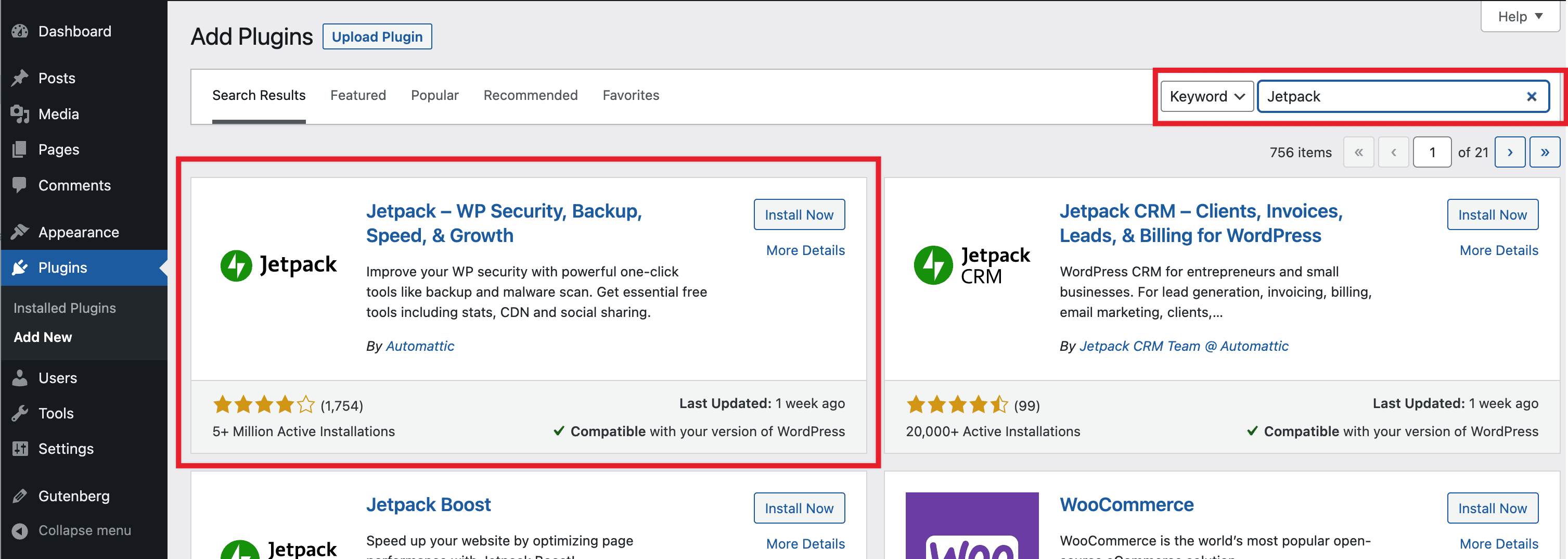1568x559 pixels.
Task: Open the Keyword search filter dropdown
Action: pyautogui.click(x=1206, y=96)
